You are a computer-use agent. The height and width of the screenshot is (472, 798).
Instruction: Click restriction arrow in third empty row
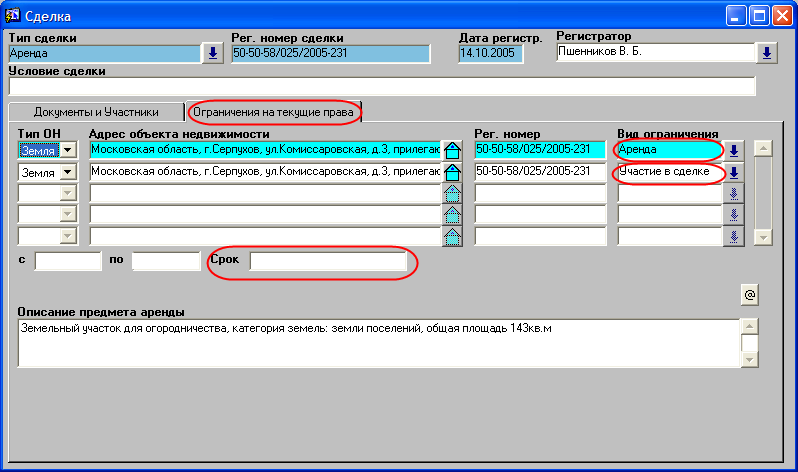733,193
